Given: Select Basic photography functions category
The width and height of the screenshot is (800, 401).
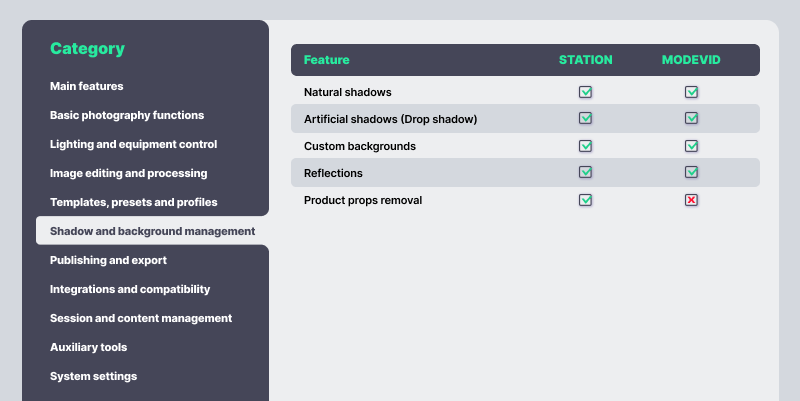Looking at the screenshot, I should (127, 115).
